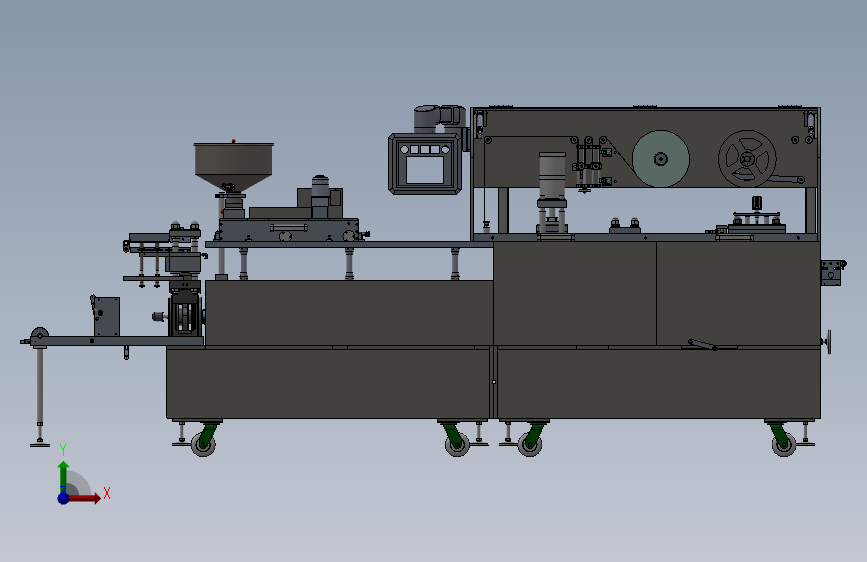The width and height of the screenshot is (867, 562).
Task: Select the lever handle on the right cabinet
Action: tap(703, 345)
